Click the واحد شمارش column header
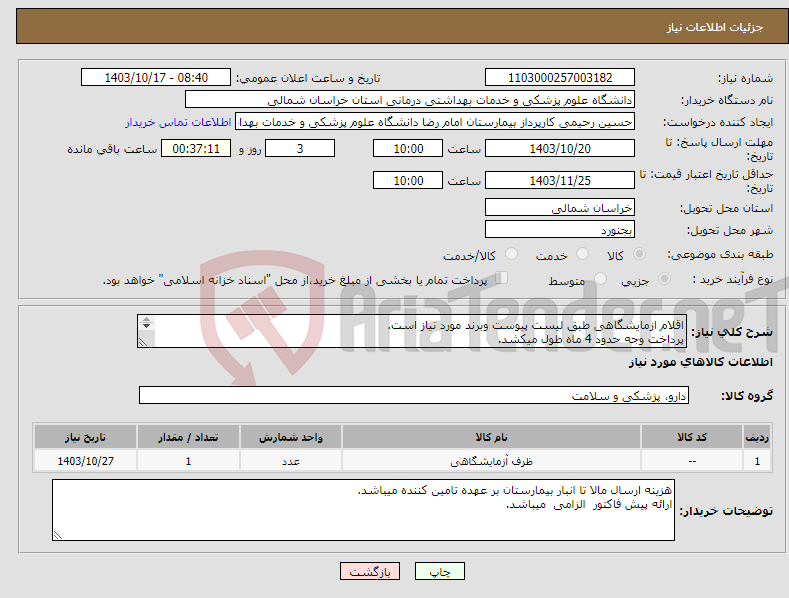Viewport: 789px width, 598px height. 291,437
